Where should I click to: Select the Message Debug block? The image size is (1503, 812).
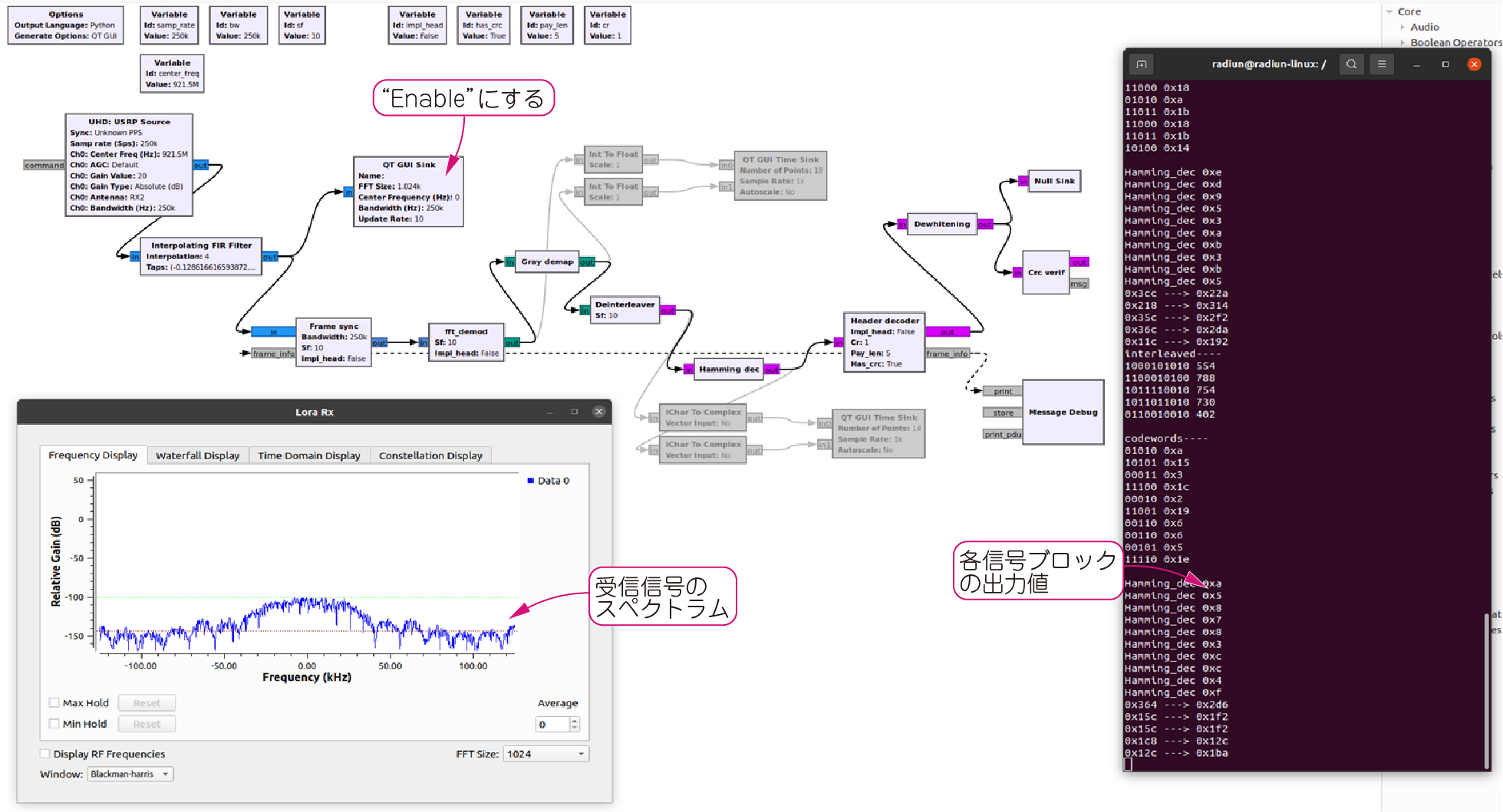(1063, 413)
